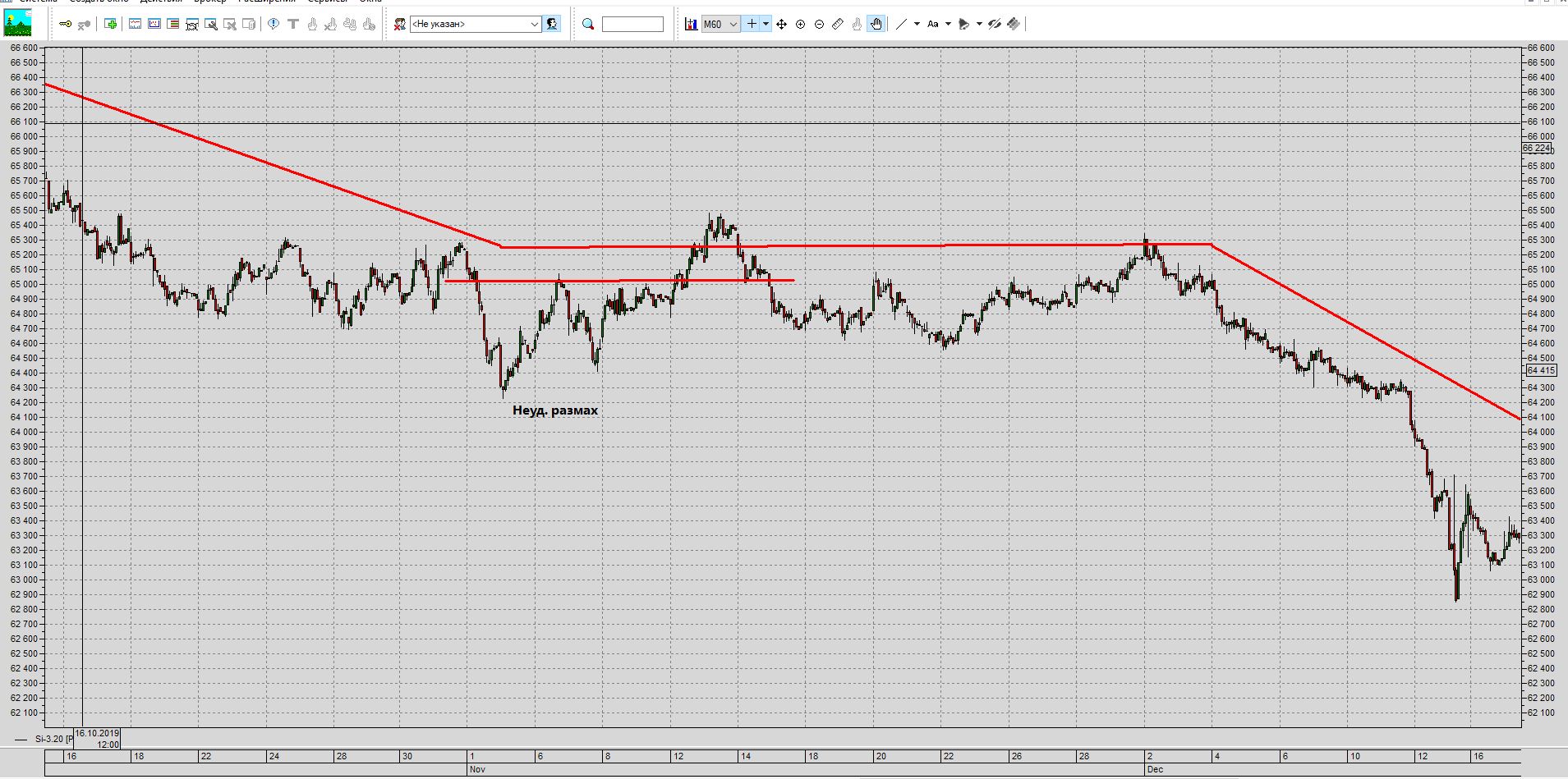
Task: Click the gray bell-shaped toolbar icon
Action: 964,25
